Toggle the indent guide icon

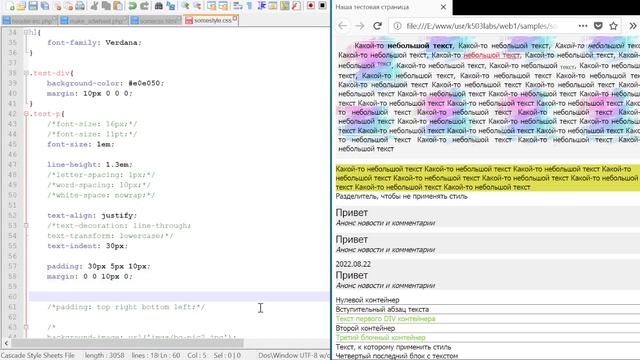click(261, 6)
